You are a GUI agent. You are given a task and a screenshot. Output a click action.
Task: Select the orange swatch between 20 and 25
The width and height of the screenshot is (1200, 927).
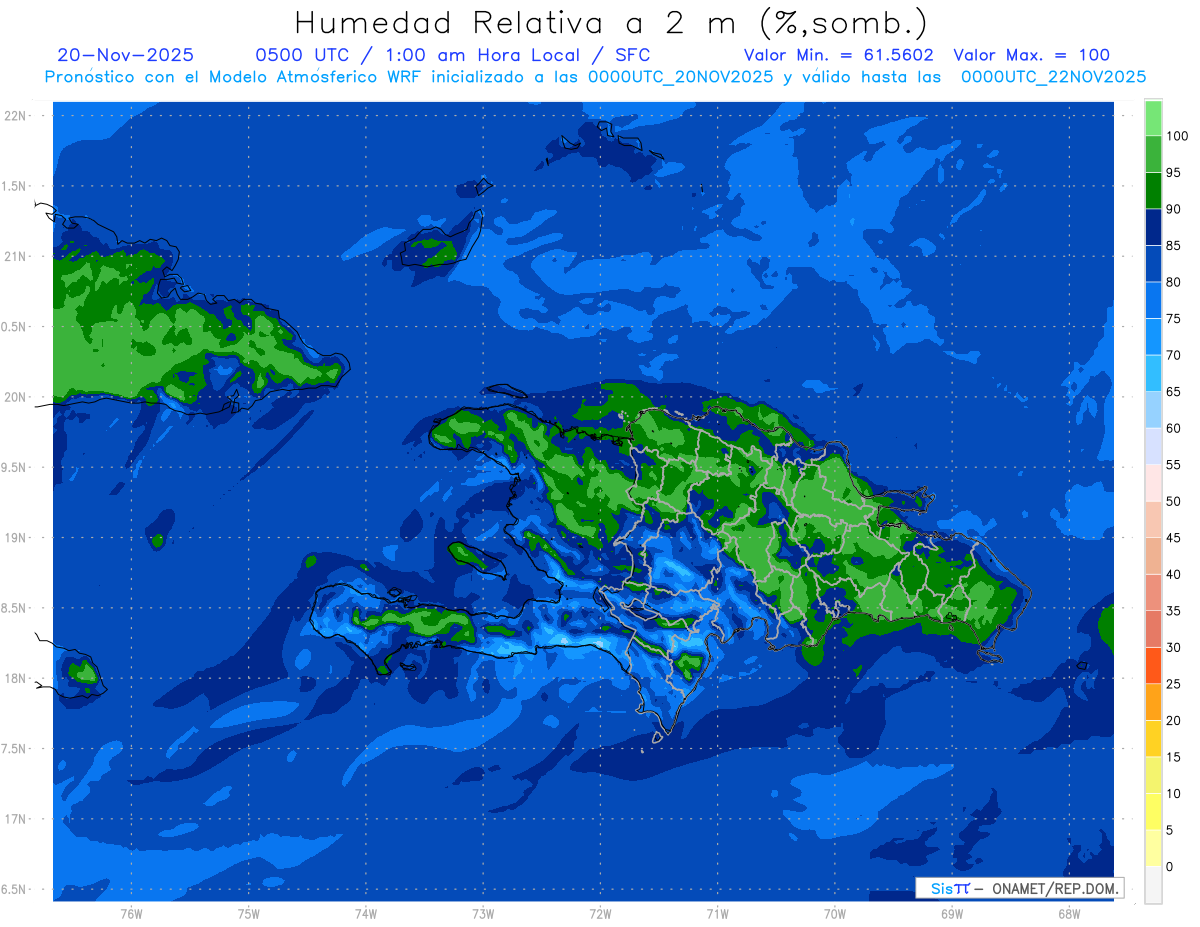click(1153, 703)
